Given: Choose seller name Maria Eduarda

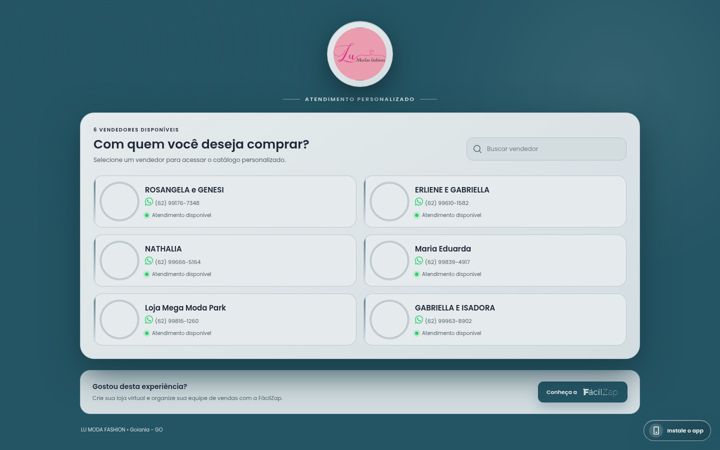Looking at the screenshot, I should [443, 248].
